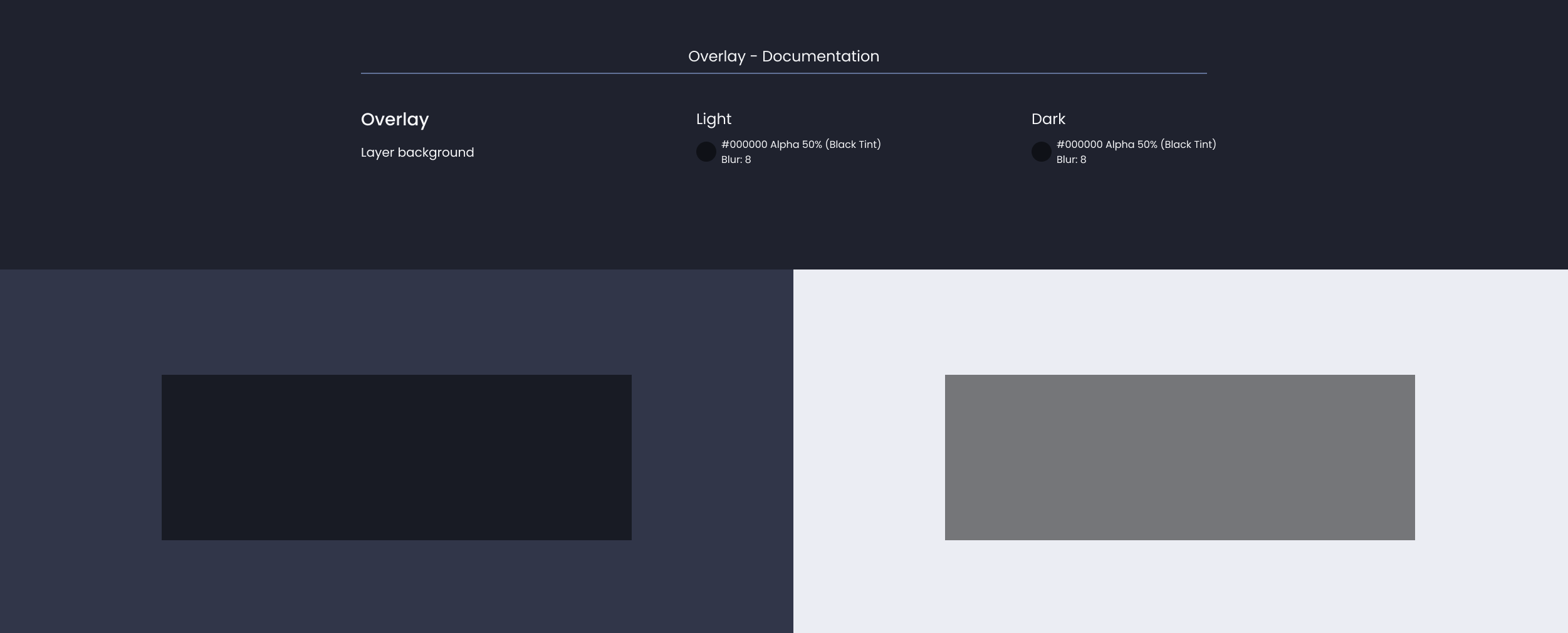Image resolution: width=1568 pixels, height=633 pixels.
Task: Select the "Overlay - Documentation" title
Action: (783, 56)
